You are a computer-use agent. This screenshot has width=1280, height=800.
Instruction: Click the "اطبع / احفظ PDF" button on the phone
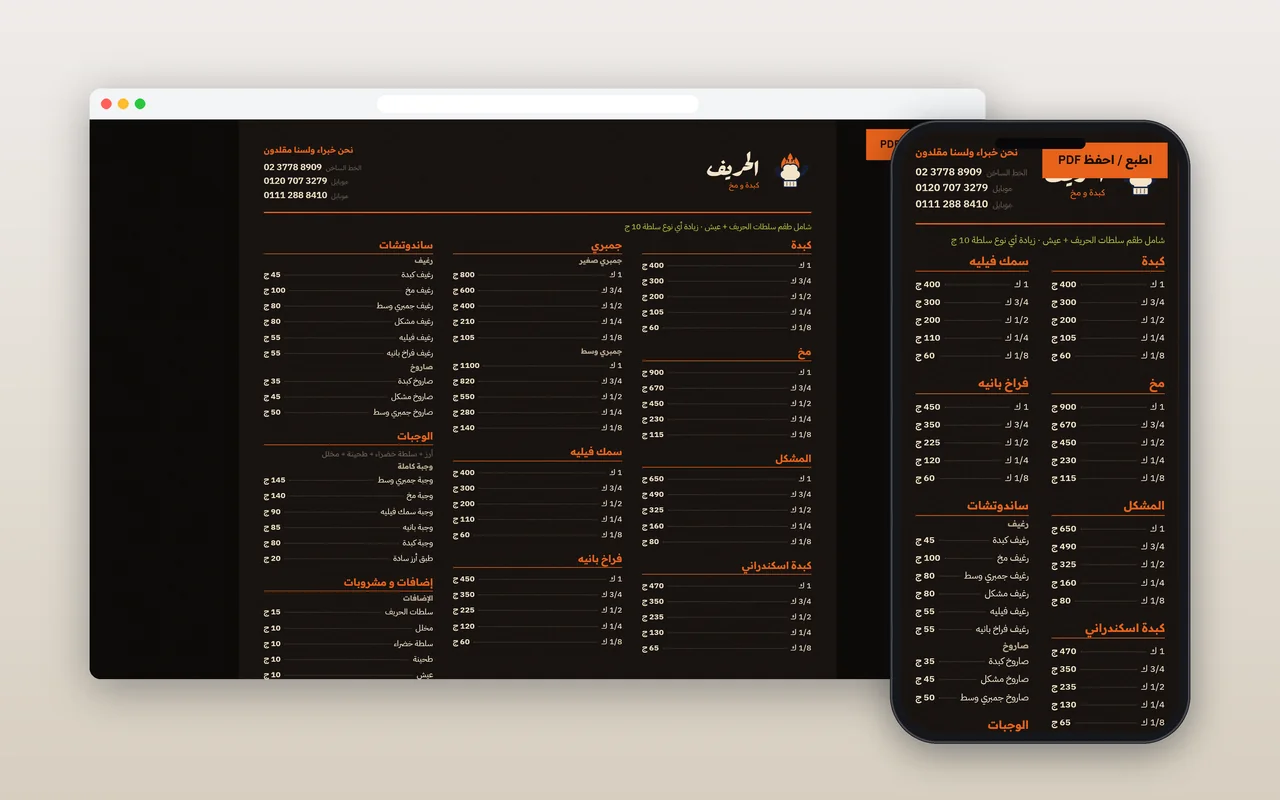[1104, 160]
